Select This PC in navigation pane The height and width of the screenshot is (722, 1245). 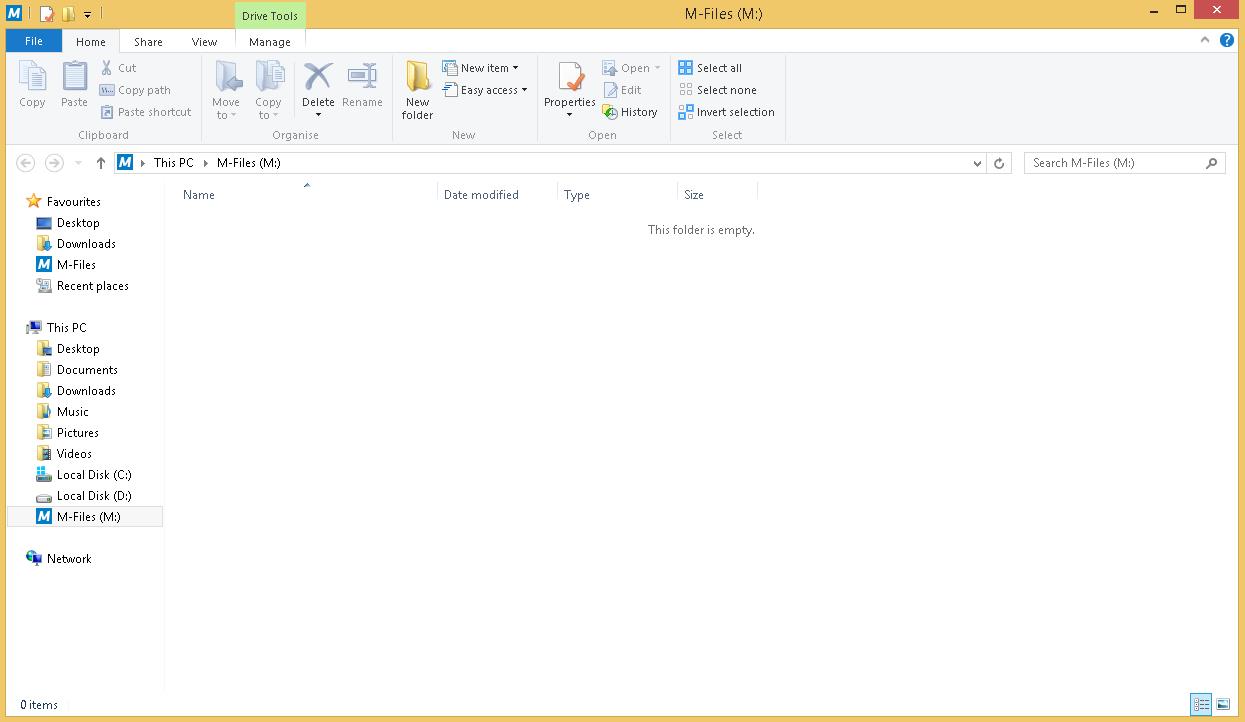57,328
